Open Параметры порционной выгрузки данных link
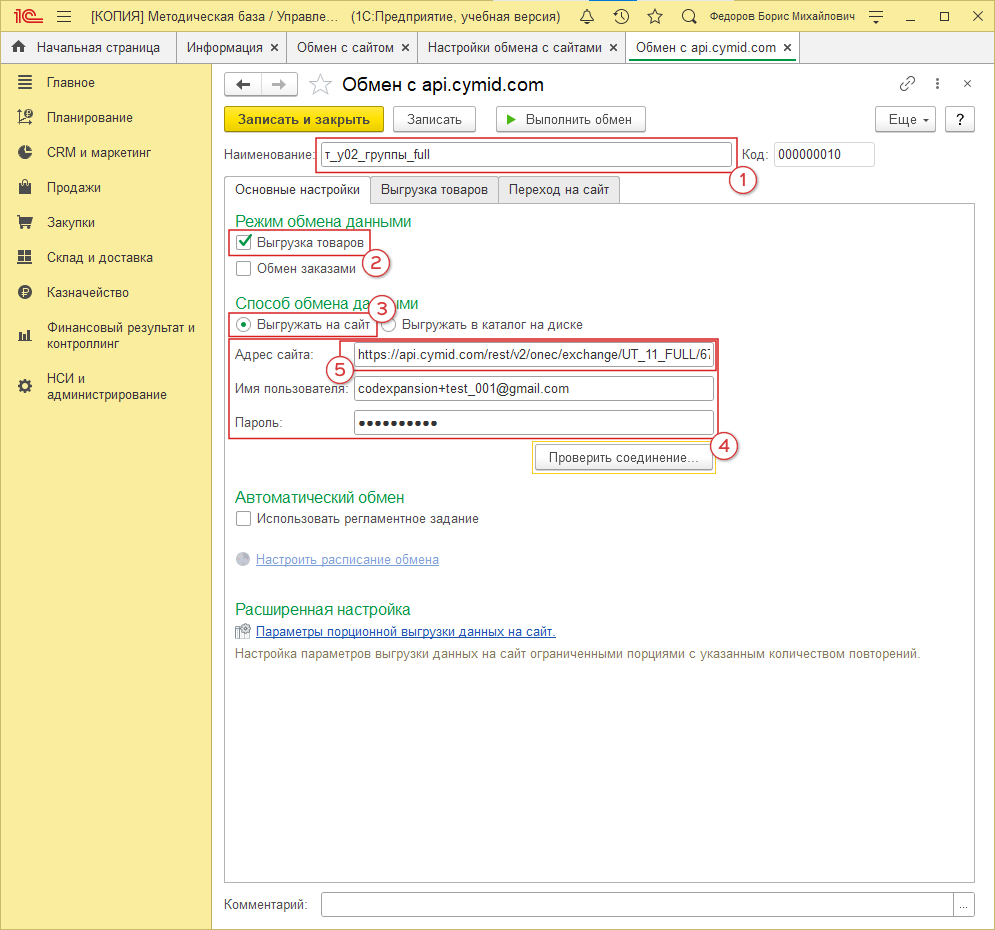 405,632
